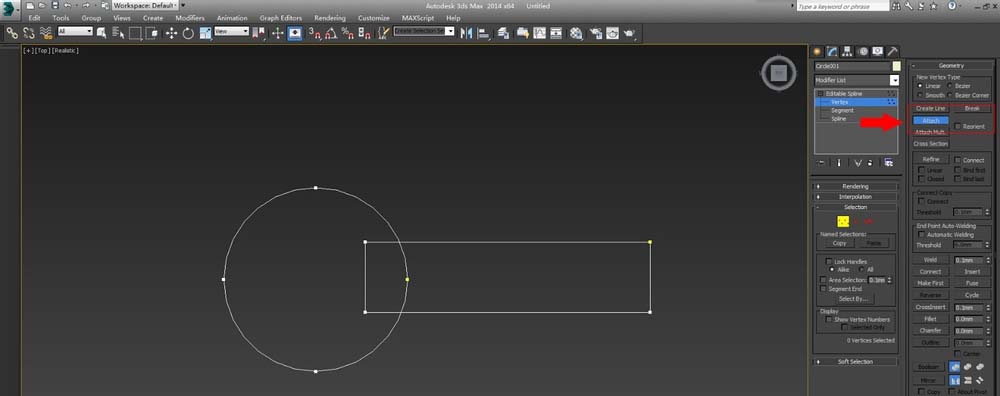The image size is (1000, 396).
Task: Collapse the Geometry rollout
Action: [951, 66]
